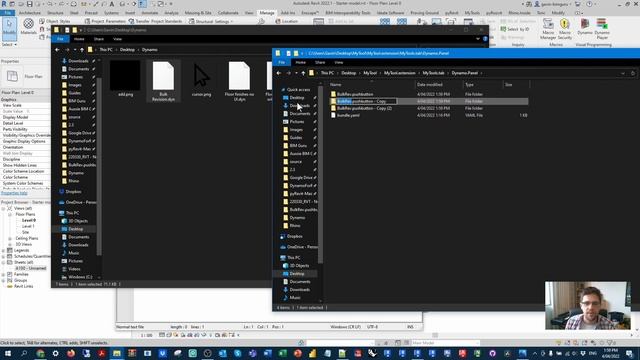The image size is (640, 360).
Task: Expand Ceiling Plans in Project Browser
Action: point(10,238)
